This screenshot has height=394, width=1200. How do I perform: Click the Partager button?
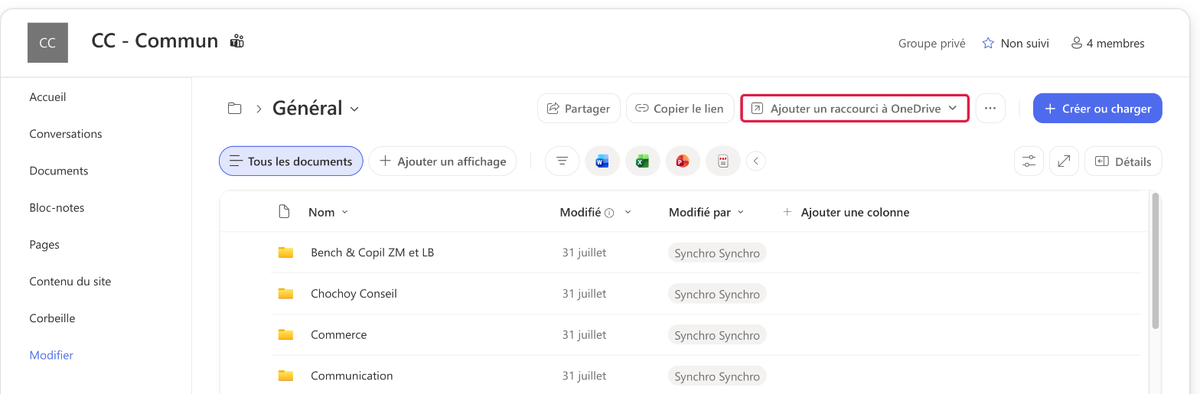click(579, 108)
